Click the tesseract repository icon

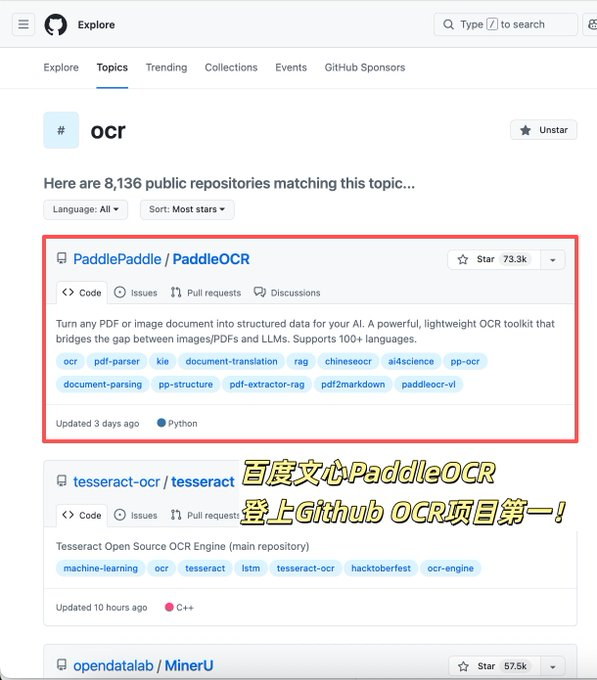(x=62, y=481)
